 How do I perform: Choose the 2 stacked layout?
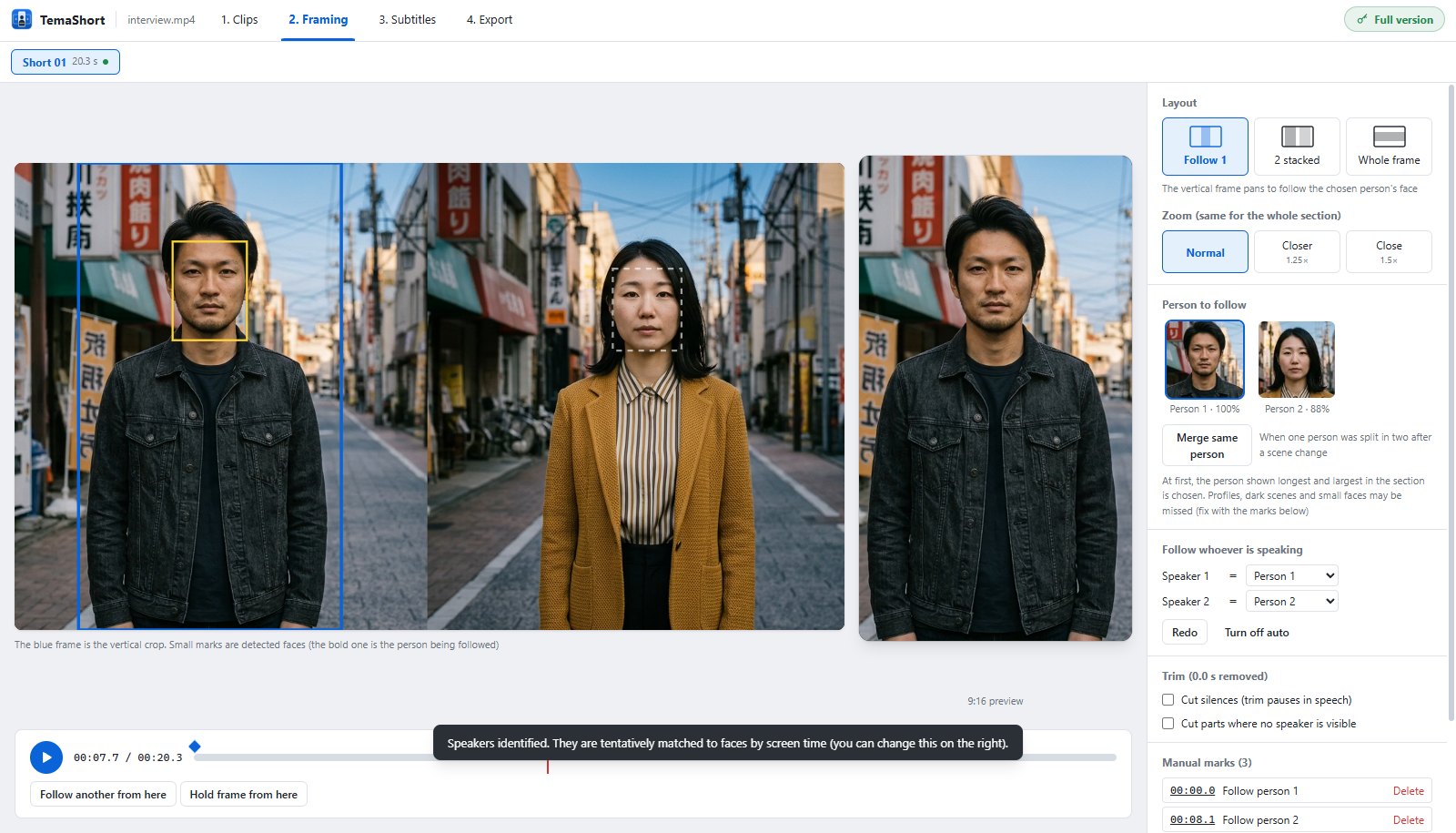click(1297, 146)
